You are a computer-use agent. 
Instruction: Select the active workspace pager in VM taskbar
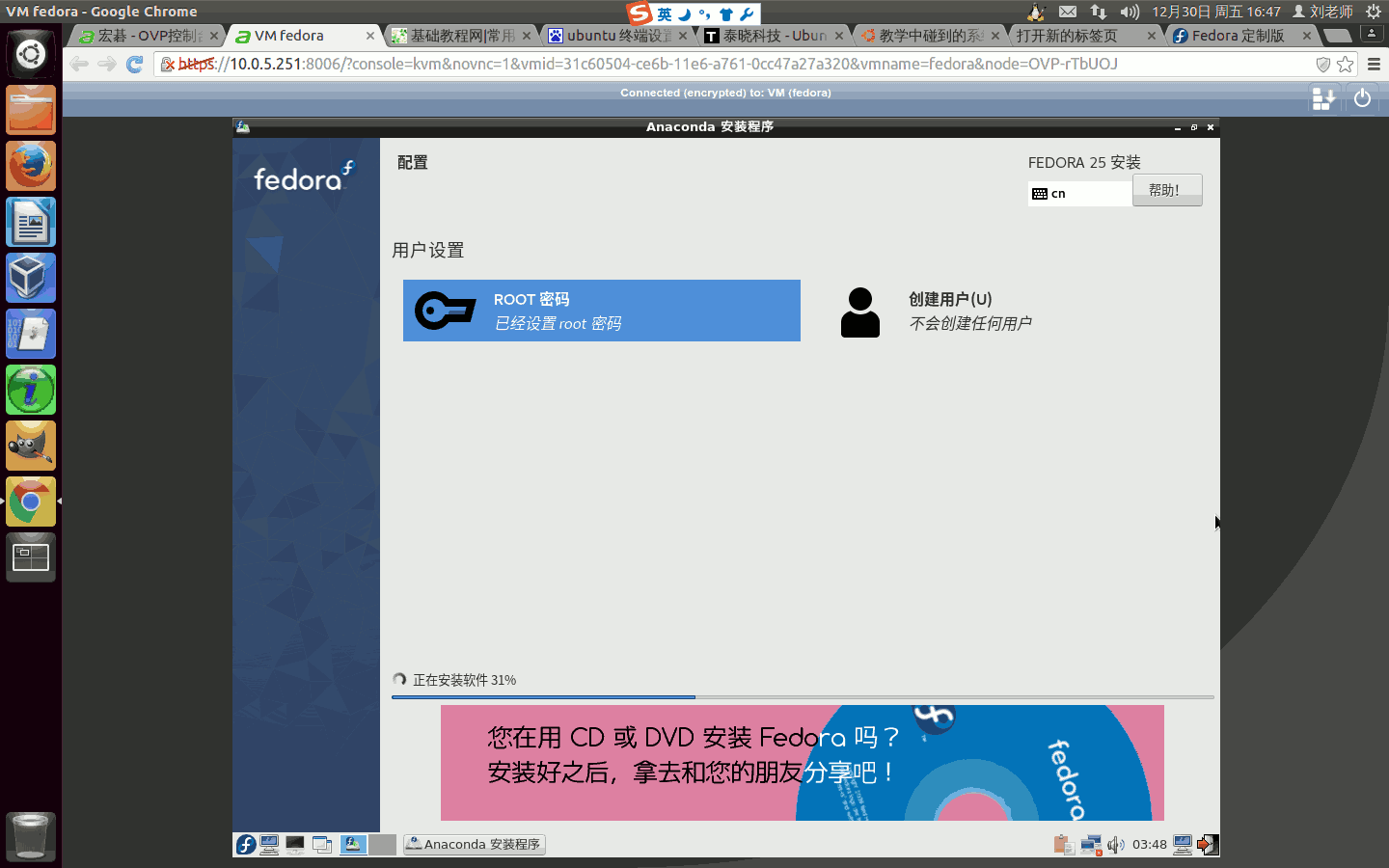pyautogui.click(x=353, y=845)
